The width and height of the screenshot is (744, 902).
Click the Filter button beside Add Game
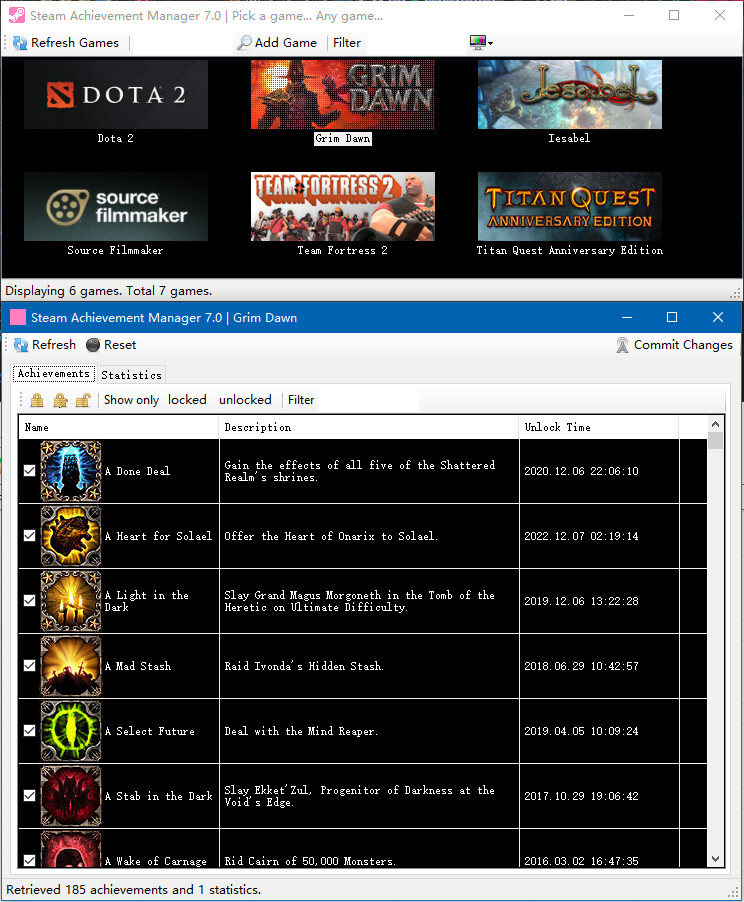pos(346,43)
